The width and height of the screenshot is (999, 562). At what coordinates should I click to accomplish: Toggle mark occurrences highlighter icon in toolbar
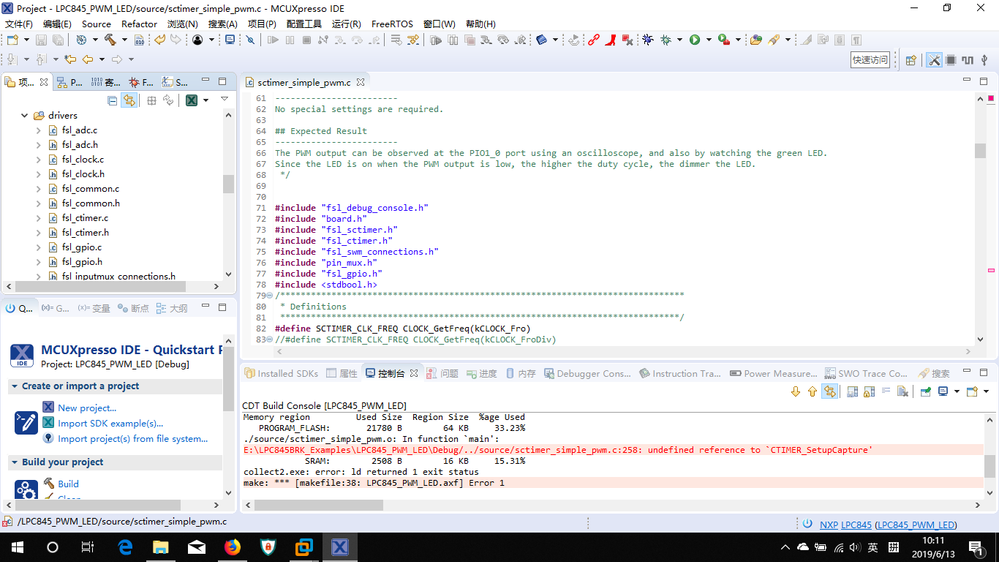click(x=807, y=40)
